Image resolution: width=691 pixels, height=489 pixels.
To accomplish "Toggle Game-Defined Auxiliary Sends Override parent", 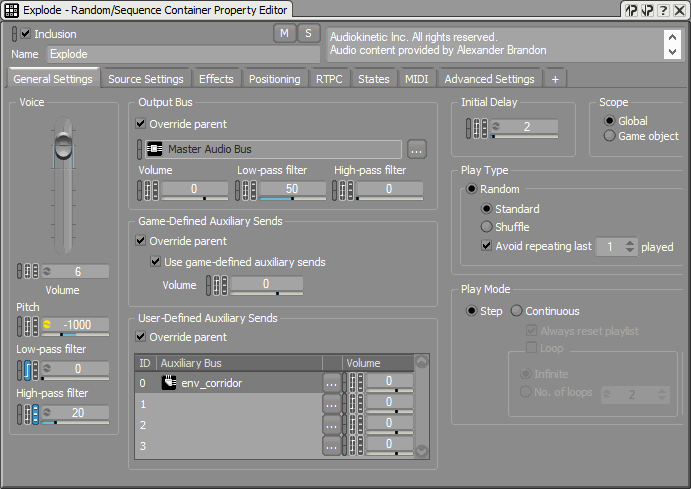I will click(x=141, y=241).
